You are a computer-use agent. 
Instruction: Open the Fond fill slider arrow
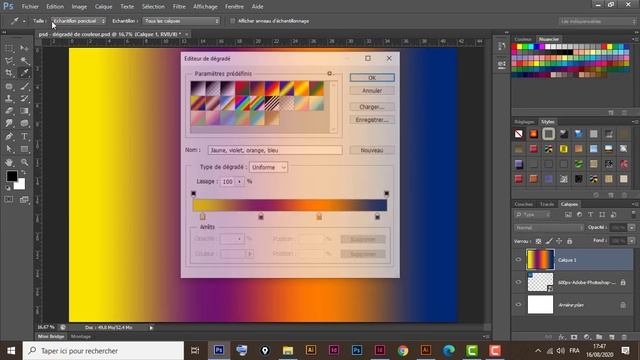click(x=631, y=241)
